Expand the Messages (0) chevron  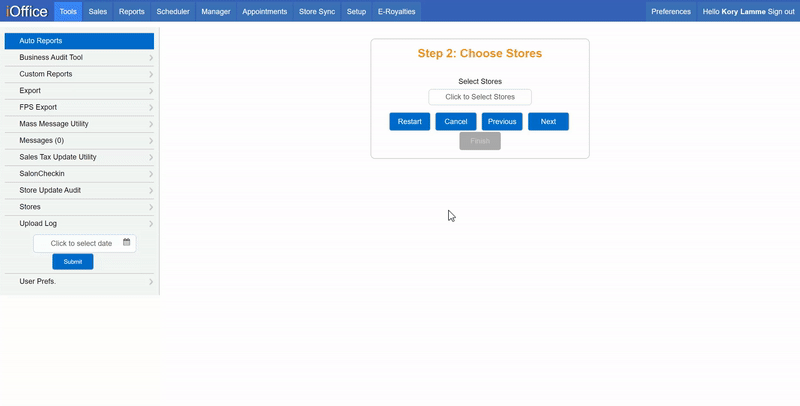point(151,141)
